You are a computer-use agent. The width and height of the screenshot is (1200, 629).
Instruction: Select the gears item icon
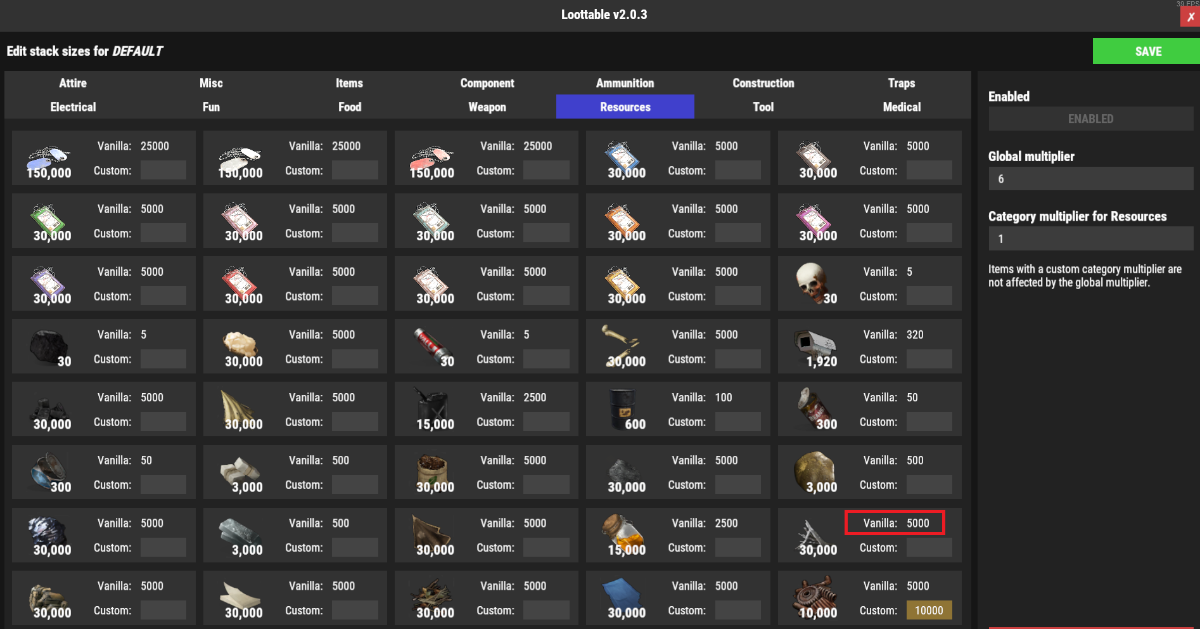pos(814,595)
